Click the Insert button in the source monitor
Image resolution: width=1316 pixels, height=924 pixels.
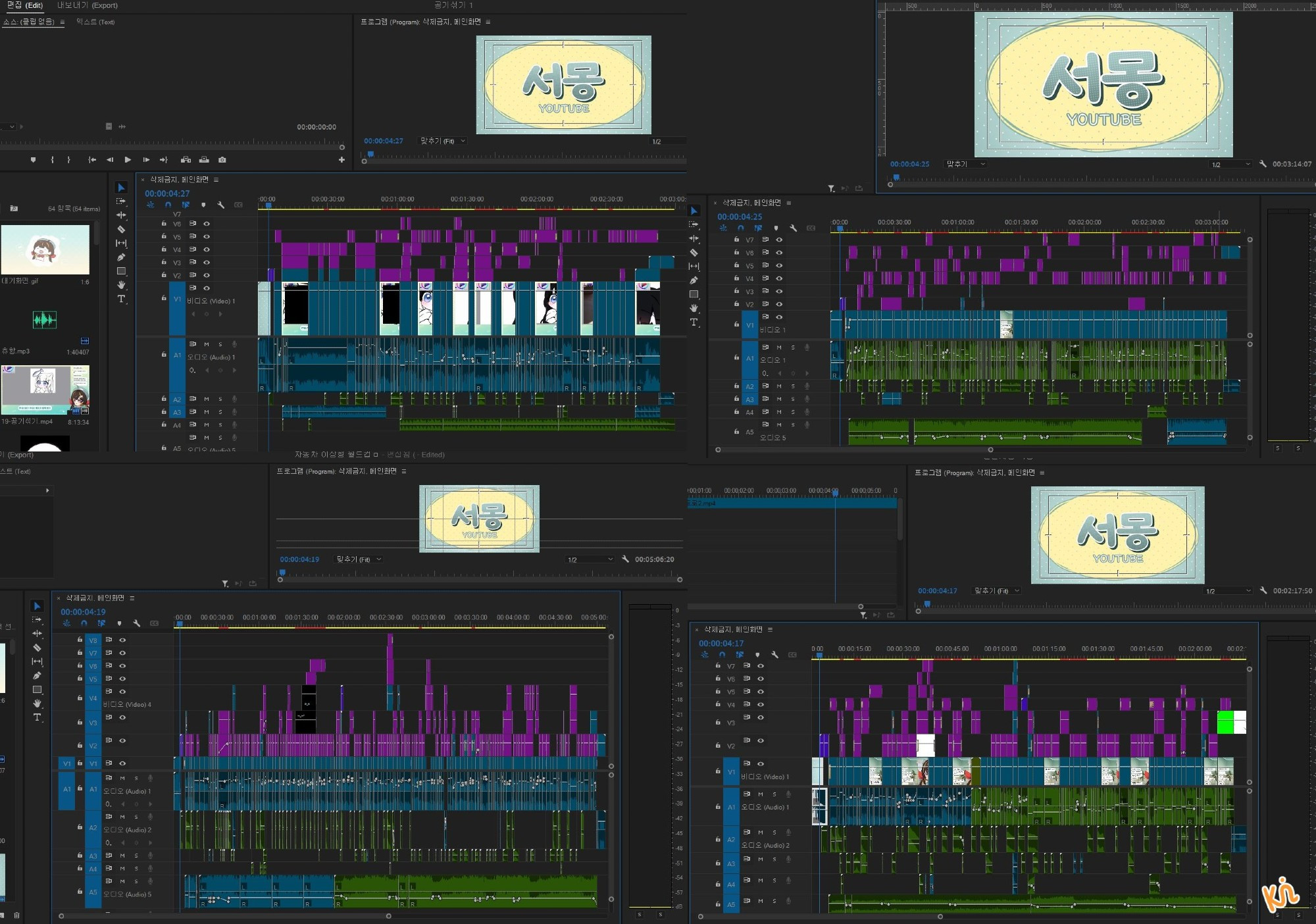[186, 160]
